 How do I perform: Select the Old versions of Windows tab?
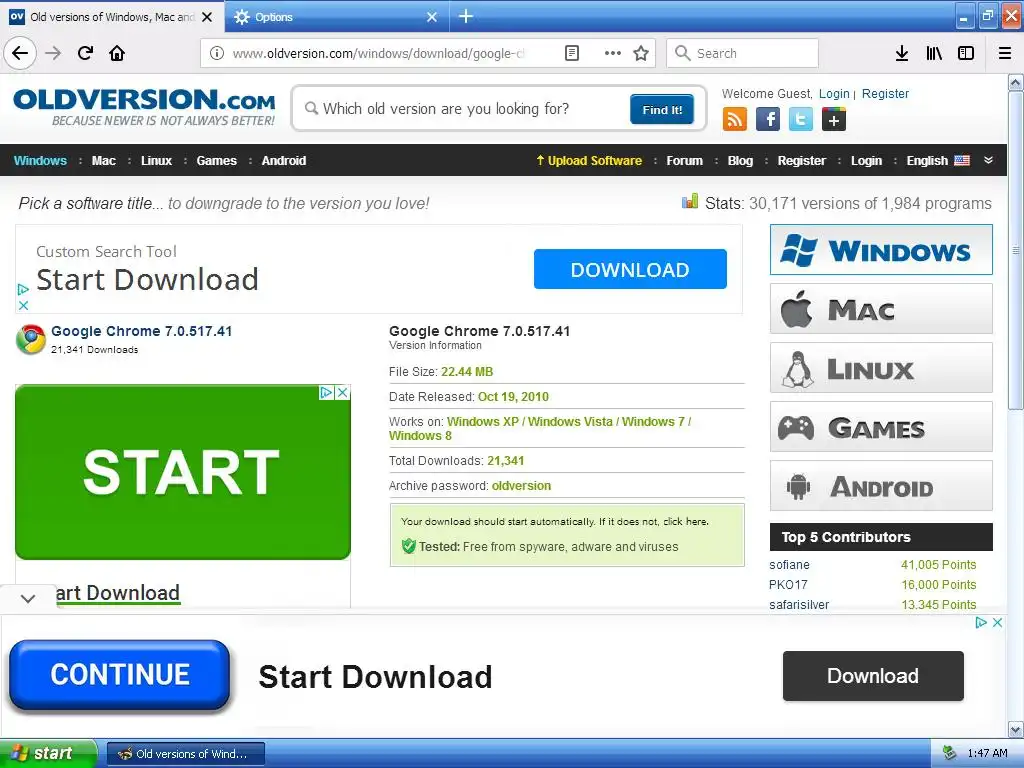[x=112, y=16]
